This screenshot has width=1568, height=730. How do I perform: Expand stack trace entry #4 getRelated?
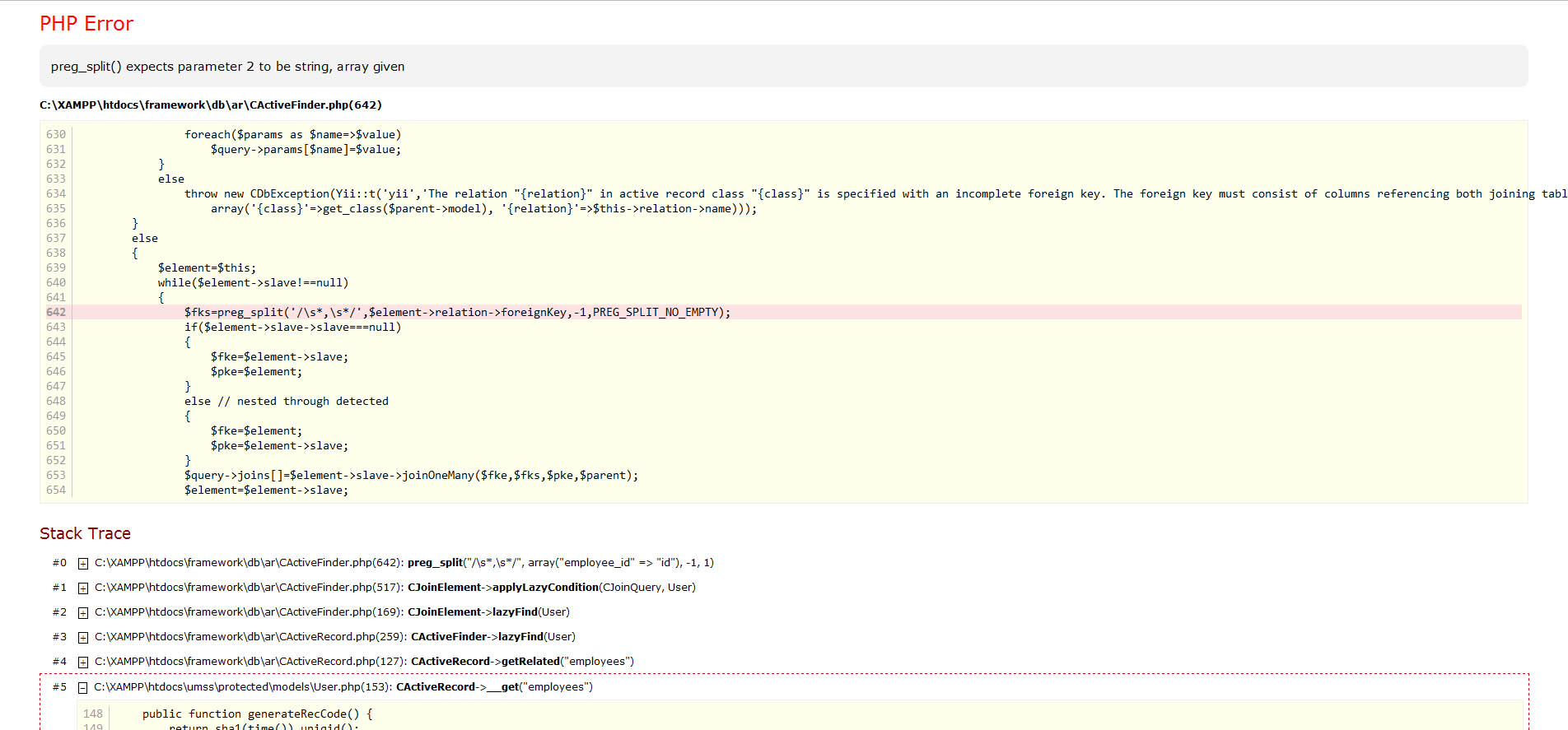(83, 663)
